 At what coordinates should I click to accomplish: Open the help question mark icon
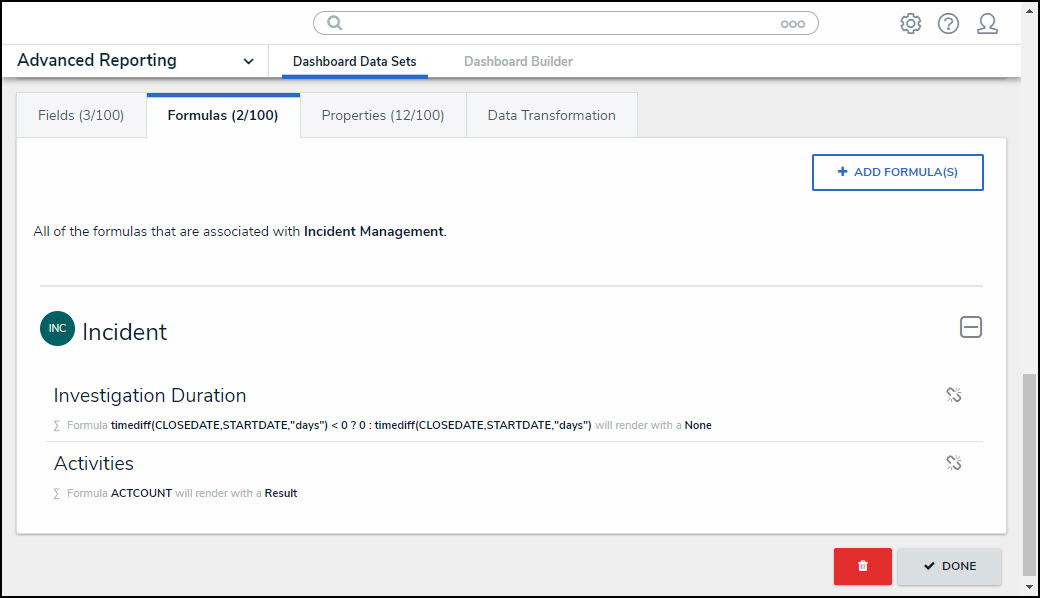[948, 24]
